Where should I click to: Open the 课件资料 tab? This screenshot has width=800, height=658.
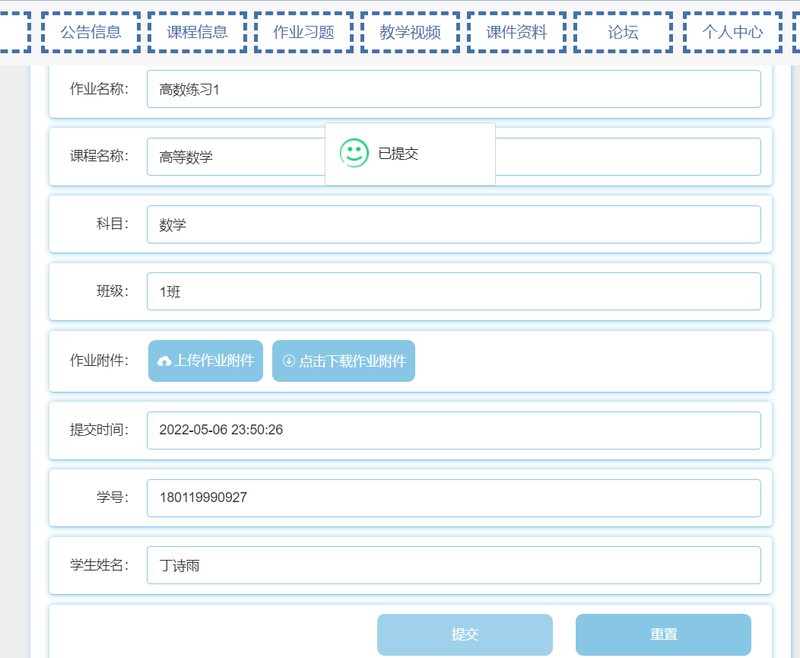click(x=516, y=32)
